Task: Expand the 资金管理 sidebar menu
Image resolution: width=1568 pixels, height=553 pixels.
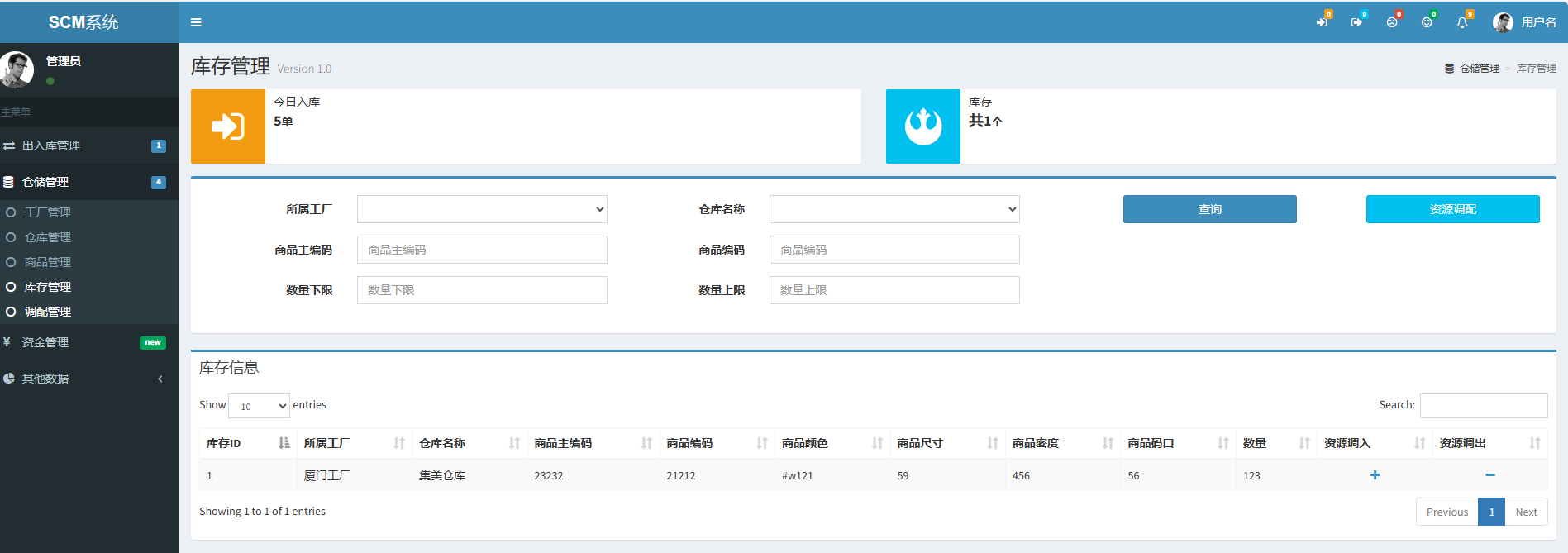Action: click(x=88, y=342)
